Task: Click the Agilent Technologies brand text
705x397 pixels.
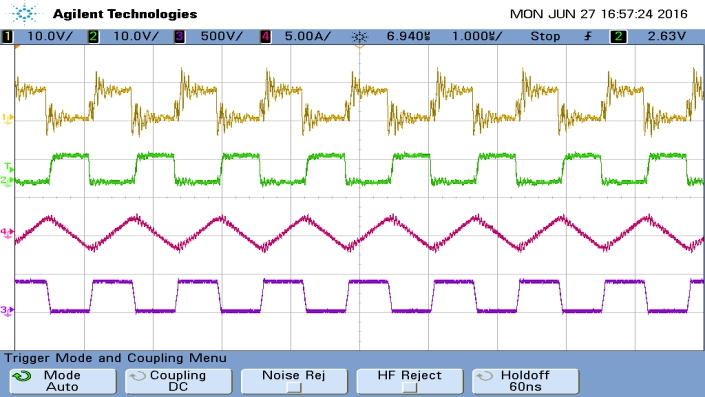Action: [125, 14]
